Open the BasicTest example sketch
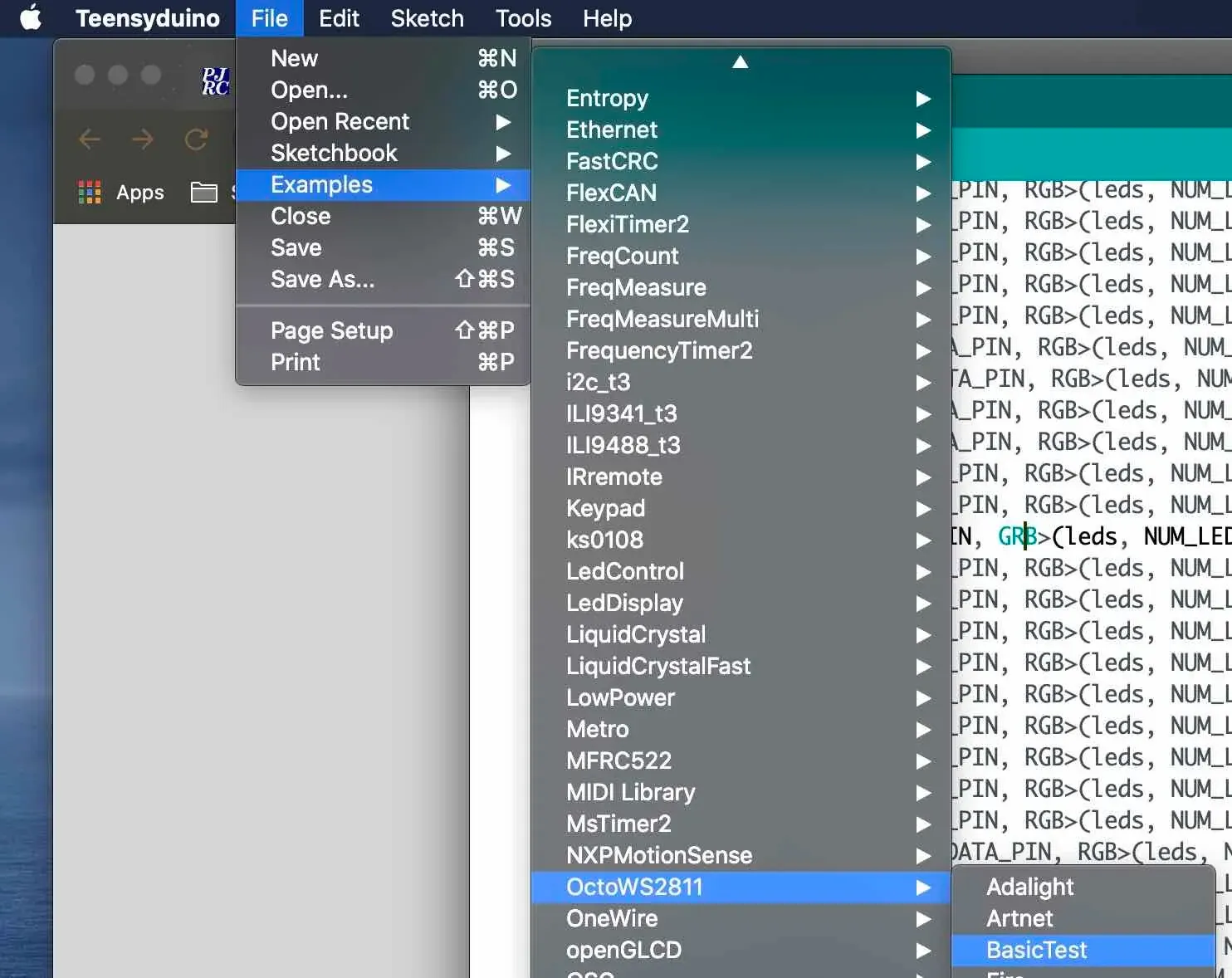The height and width of the screenshot is (978, 1232). [1083, 950]
